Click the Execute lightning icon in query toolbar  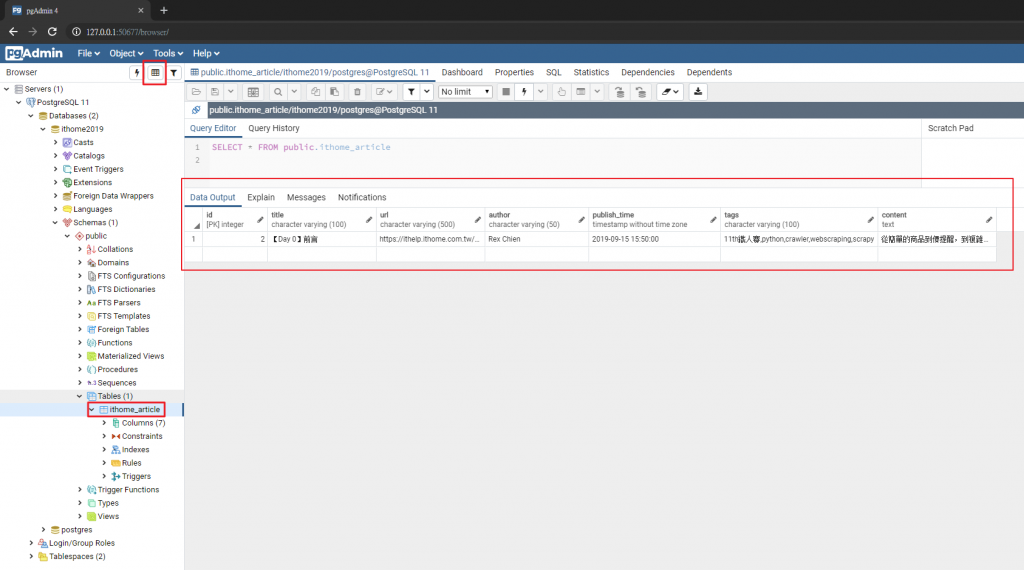coord(524,92)
